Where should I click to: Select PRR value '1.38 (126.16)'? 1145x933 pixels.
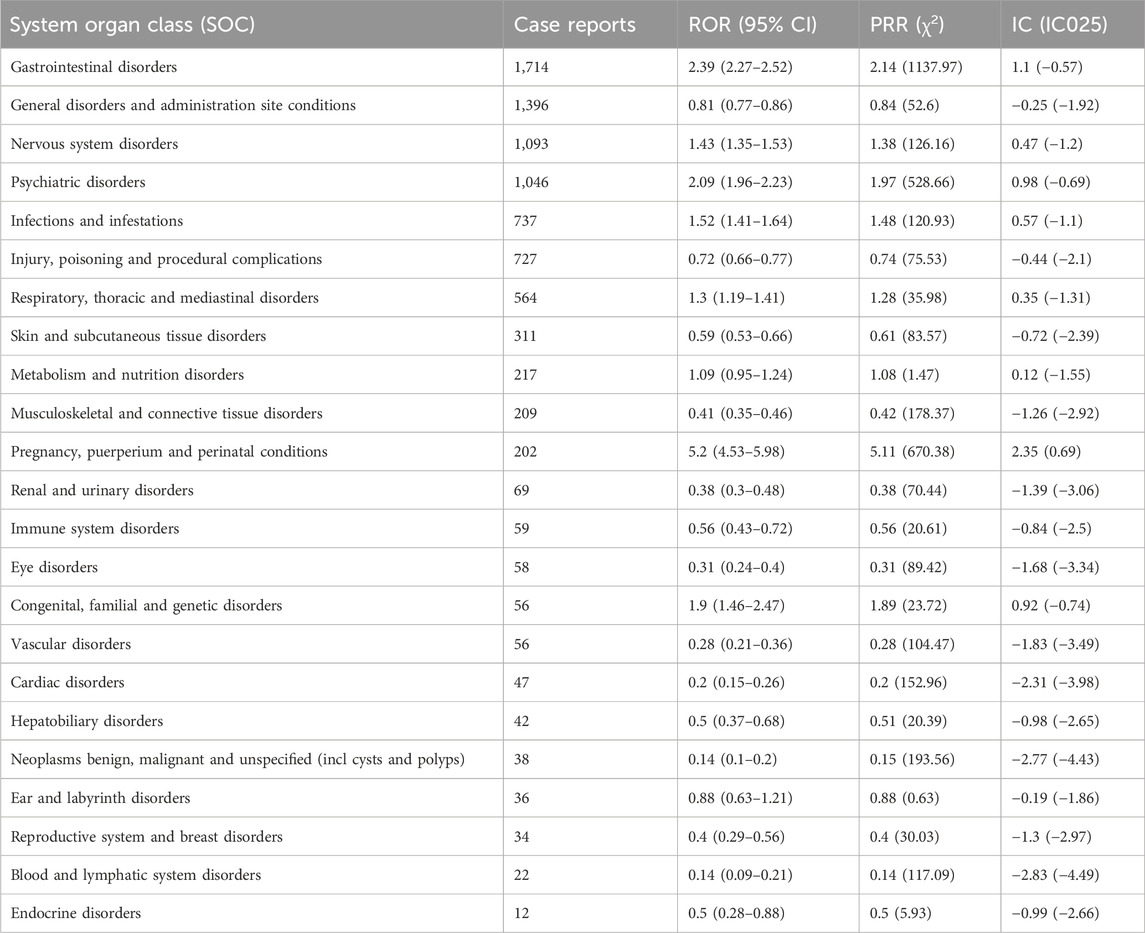pyautogui.click(x=911, y=144)
